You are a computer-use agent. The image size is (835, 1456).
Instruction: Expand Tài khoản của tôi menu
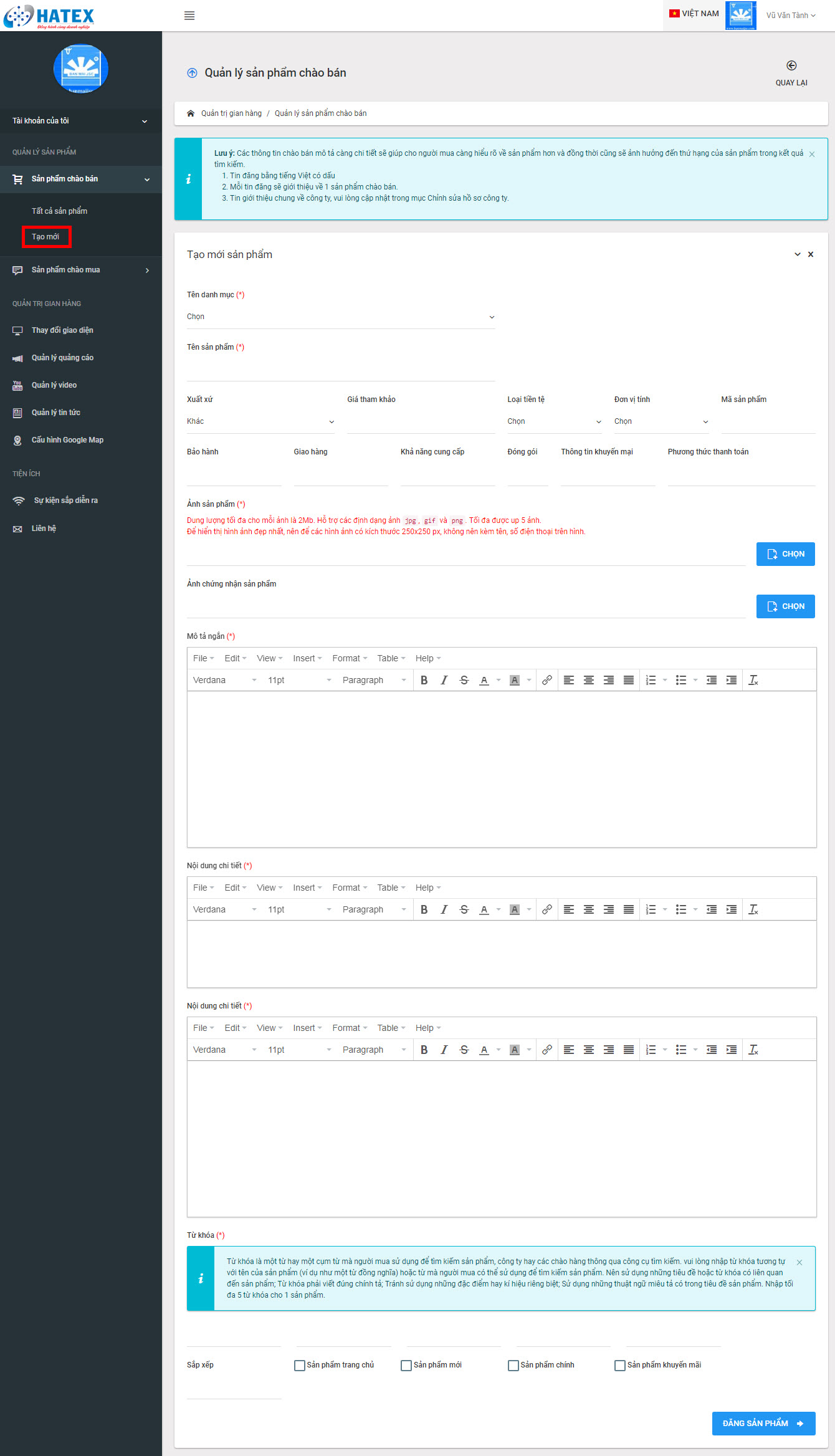pyautogui.click(x=81, y=121)
